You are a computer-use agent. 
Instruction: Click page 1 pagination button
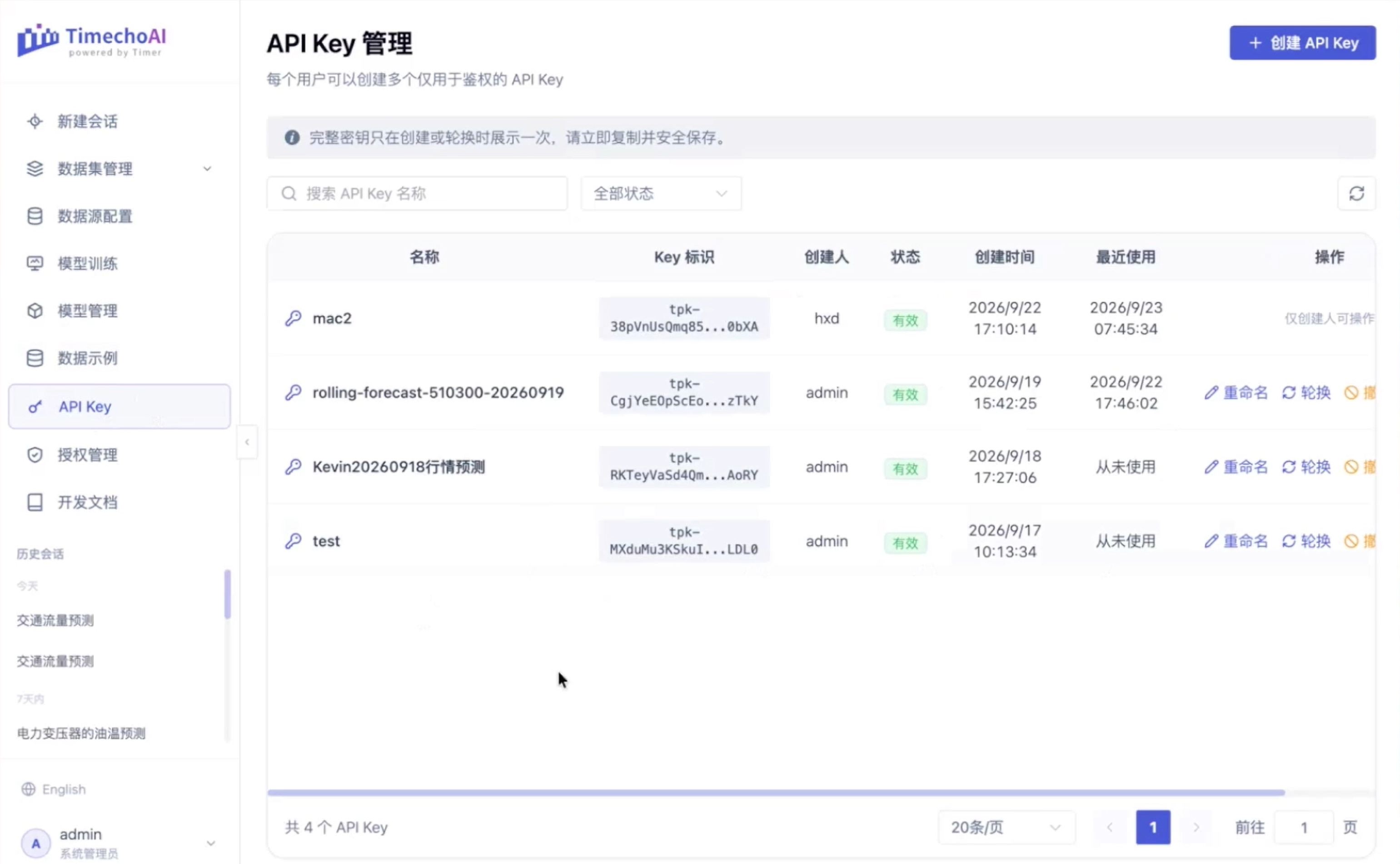(x=1152, y=827)
